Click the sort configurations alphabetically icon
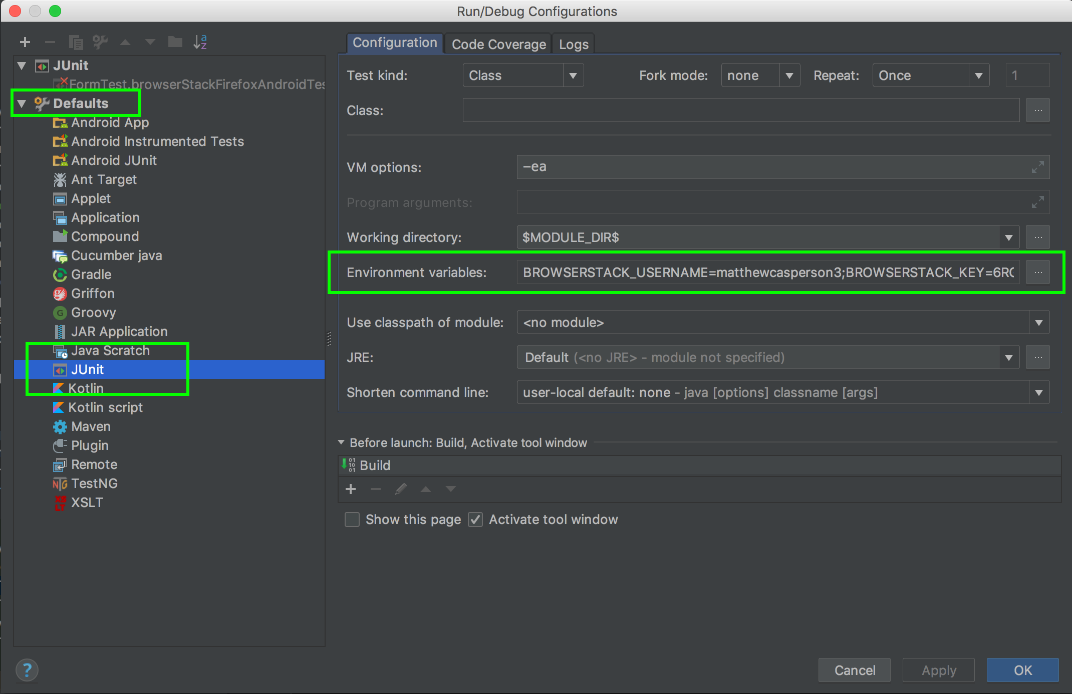Viewport: 1072px width, 694px height. [200, 42]
